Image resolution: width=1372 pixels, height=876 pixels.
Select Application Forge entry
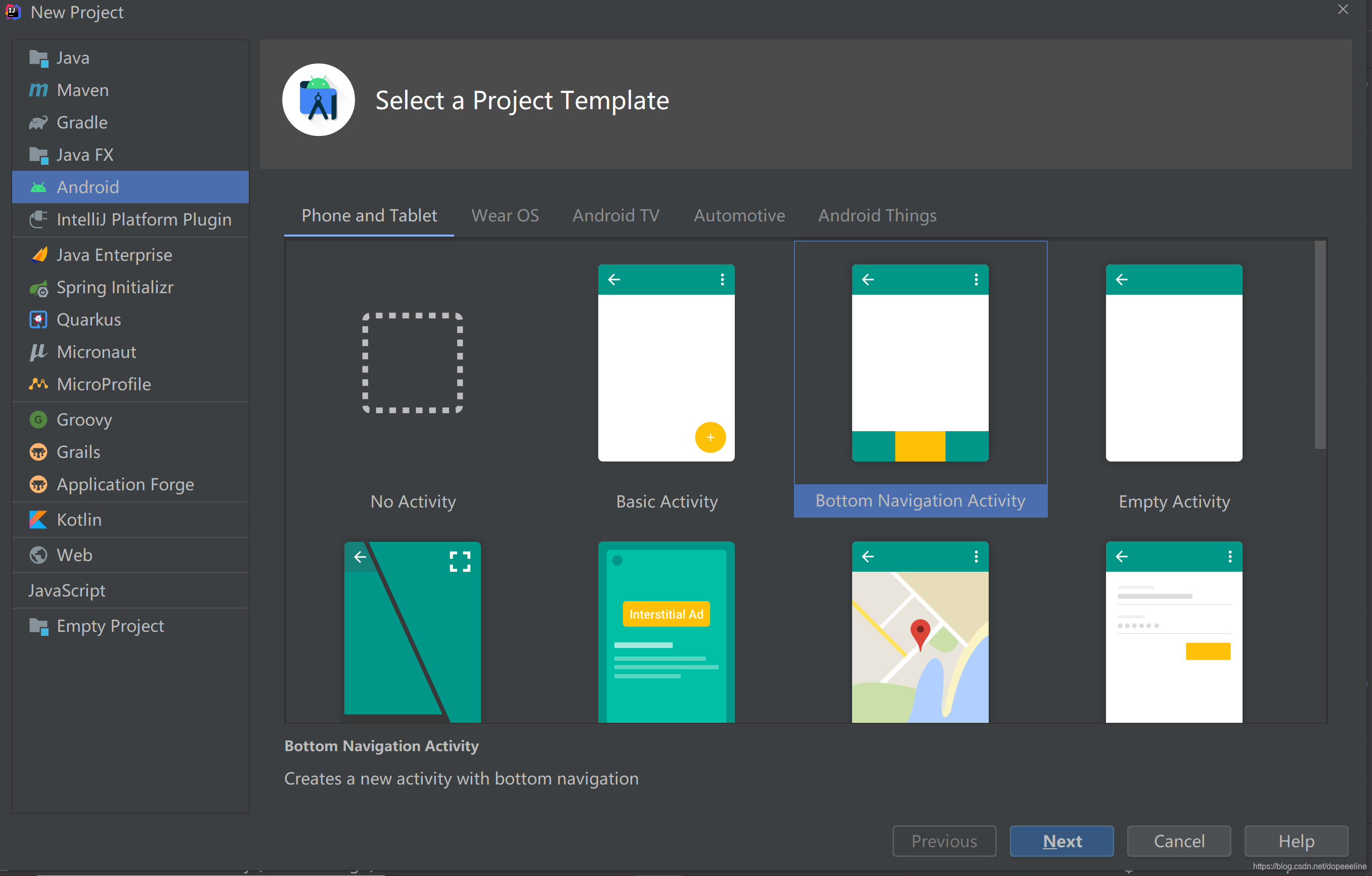point(130,485)
